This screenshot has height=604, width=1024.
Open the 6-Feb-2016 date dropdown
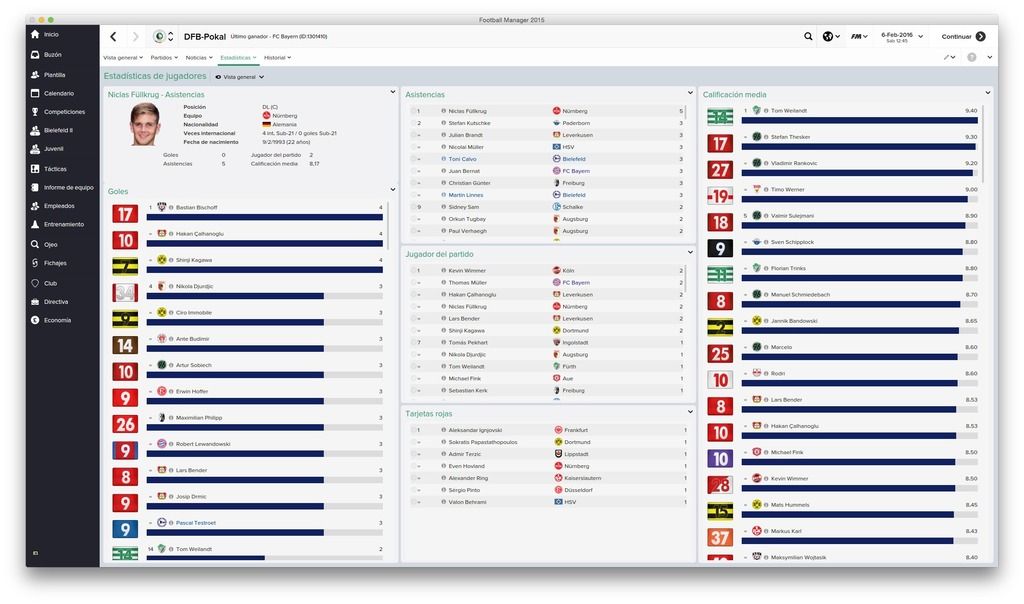coord(902,37)
